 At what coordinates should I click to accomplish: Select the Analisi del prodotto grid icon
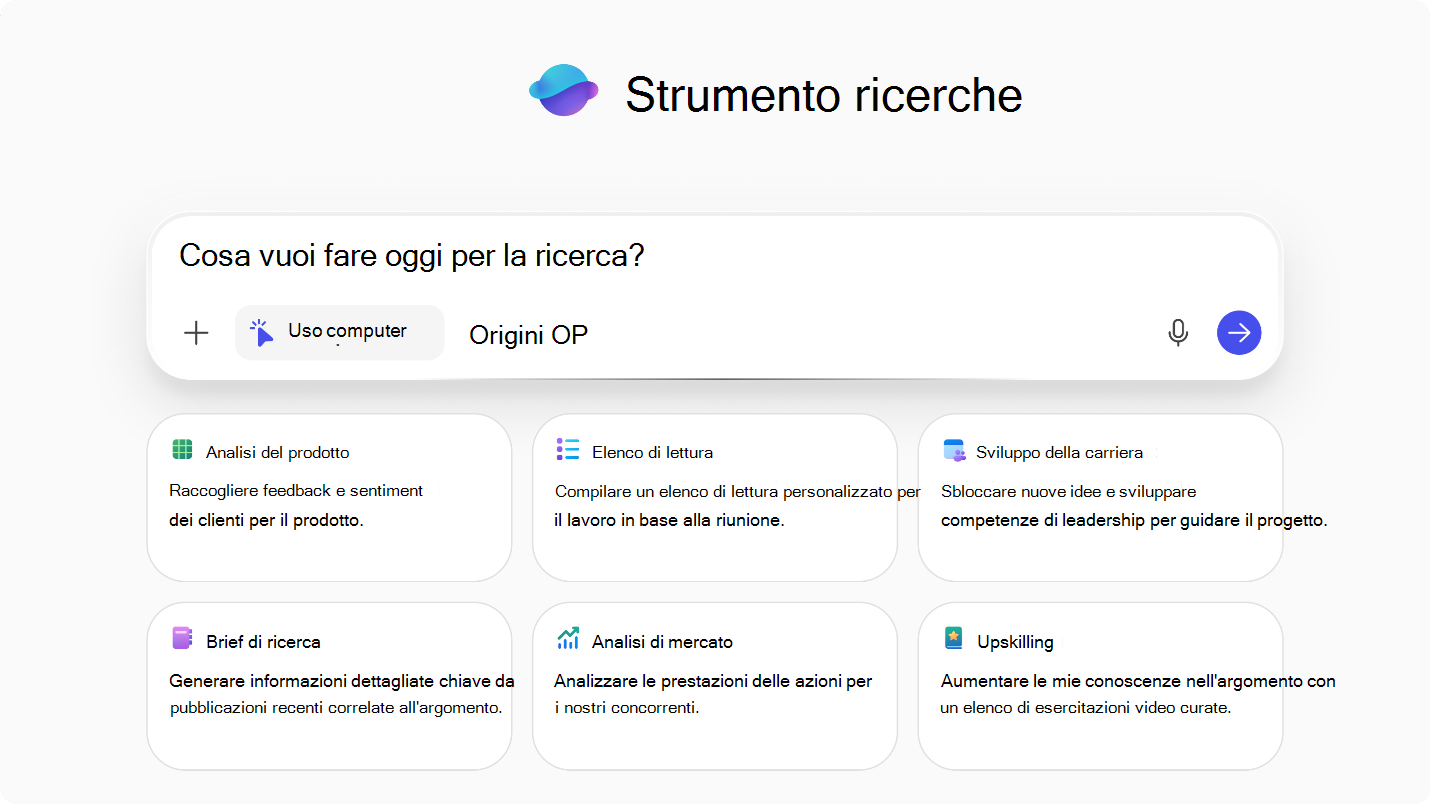pos(181,451)
